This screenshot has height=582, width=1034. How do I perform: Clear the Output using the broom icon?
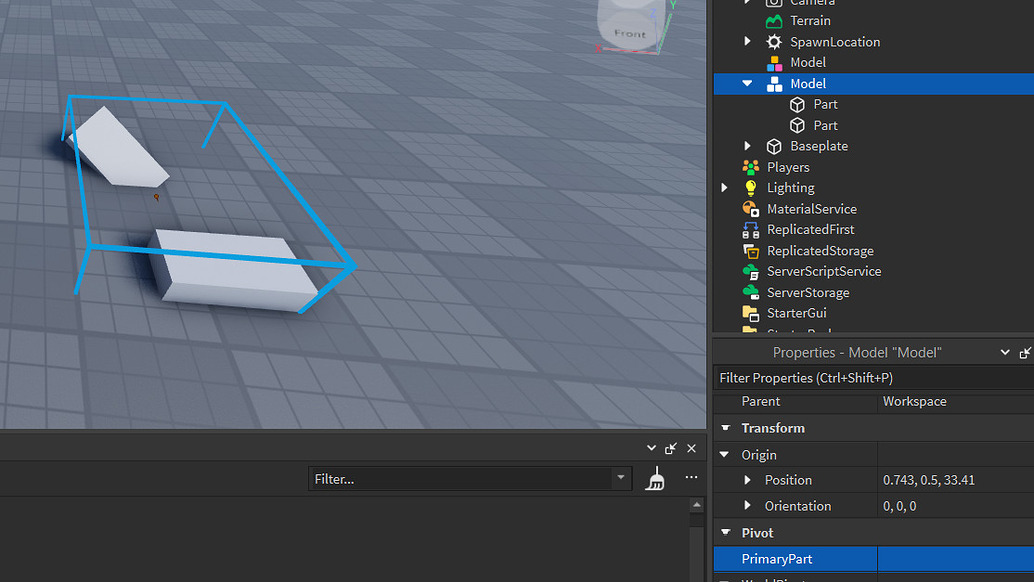pos(656,478)
